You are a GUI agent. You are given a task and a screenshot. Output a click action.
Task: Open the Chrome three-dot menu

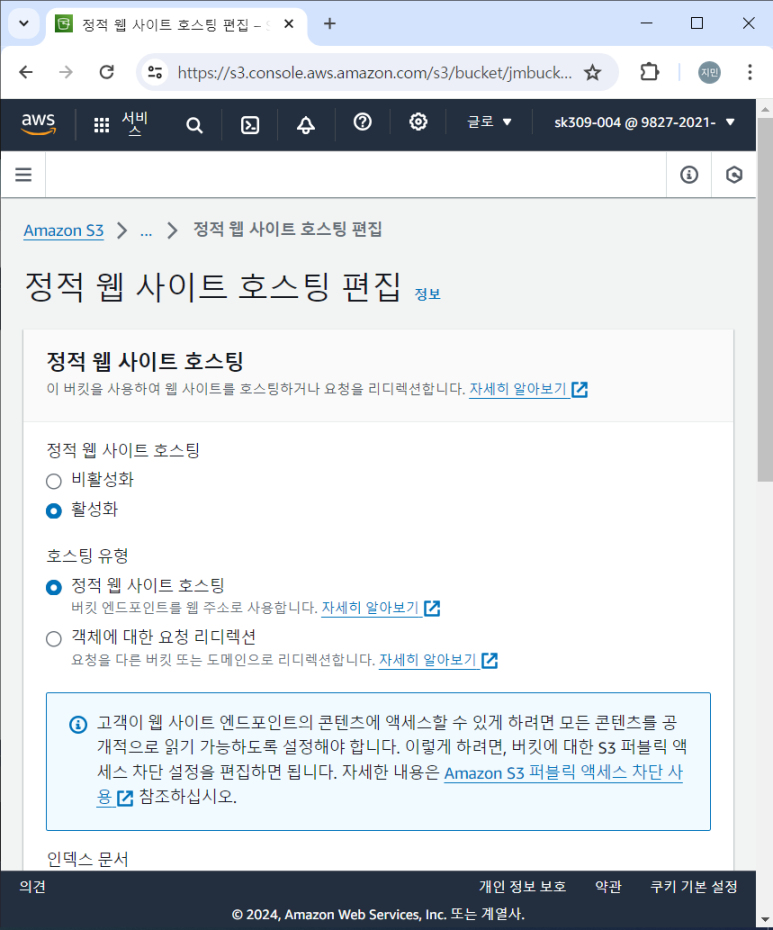[x=750, y=72]
